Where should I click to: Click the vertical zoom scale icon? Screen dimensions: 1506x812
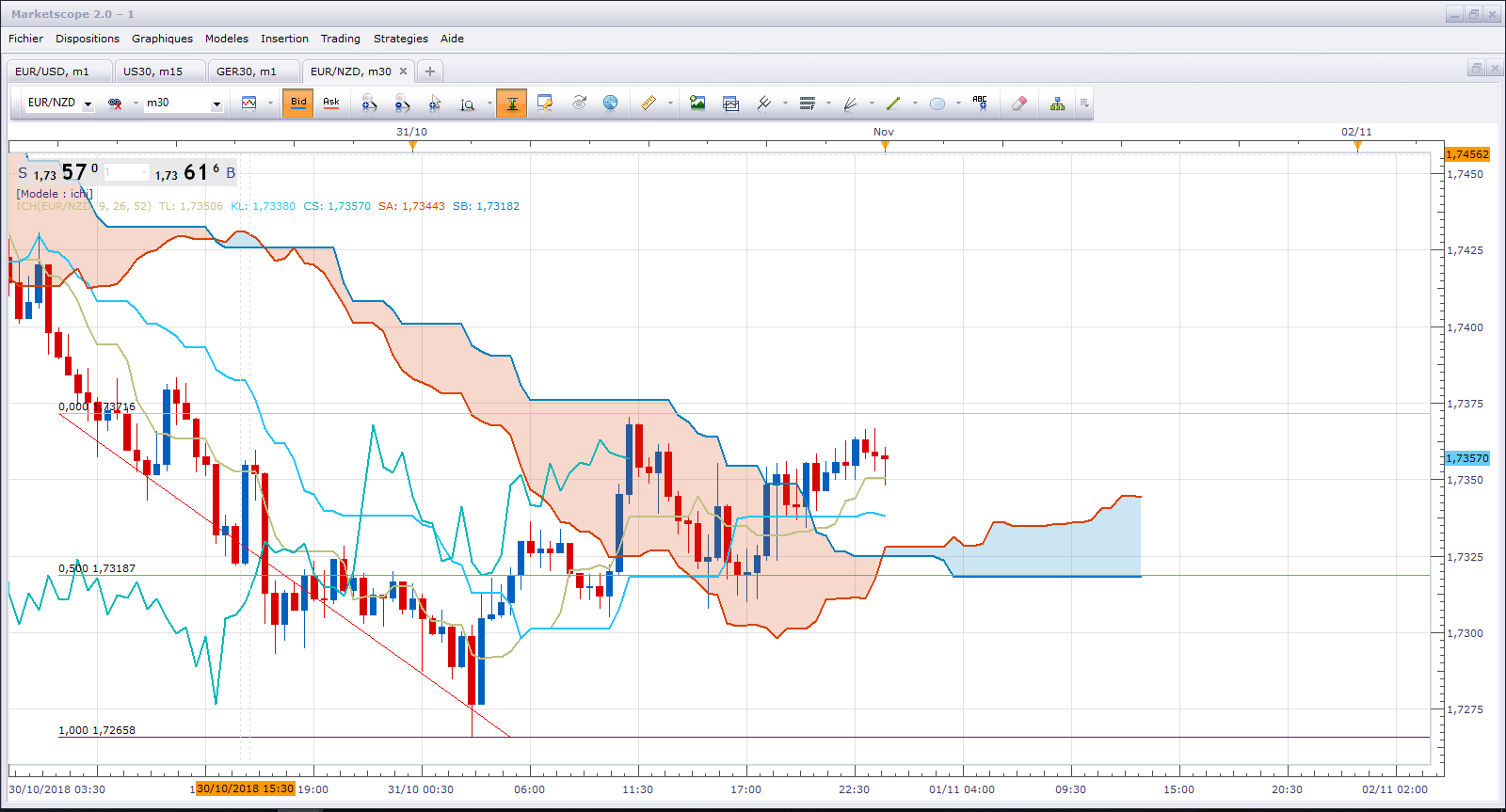[x=468, y=103]
